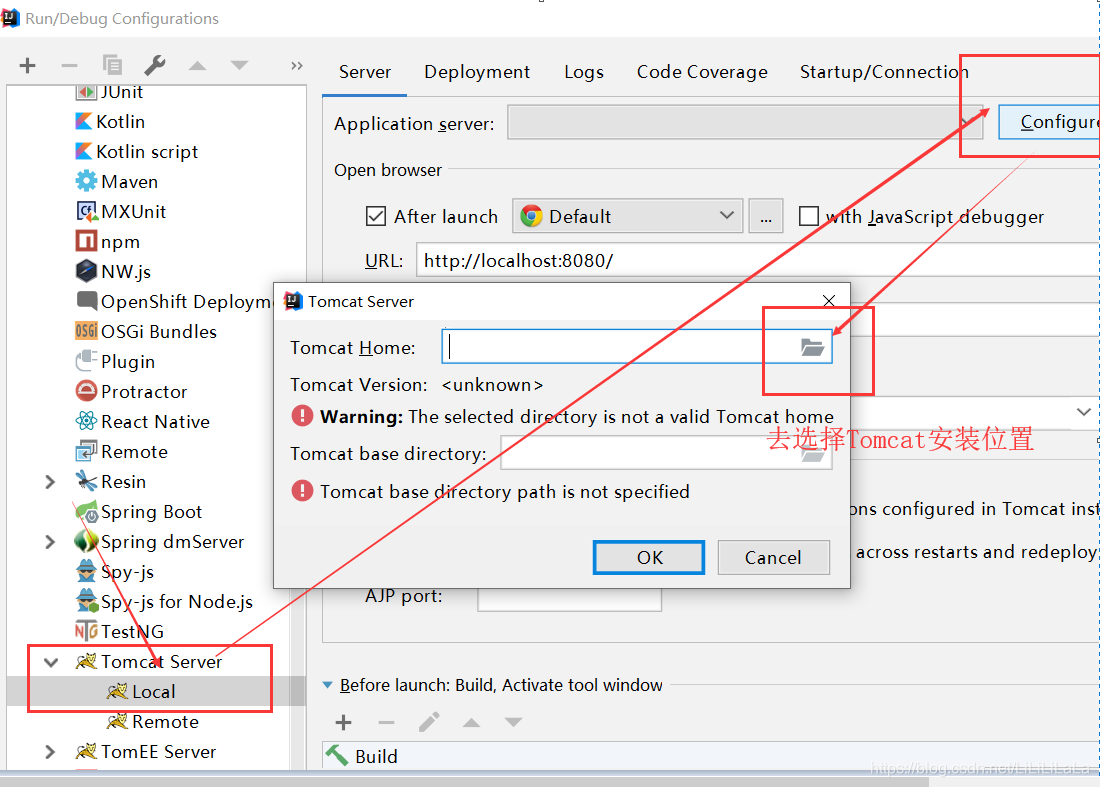Select Kotlin script configuration type
The image size is (1100, 787).
point(136,152)
